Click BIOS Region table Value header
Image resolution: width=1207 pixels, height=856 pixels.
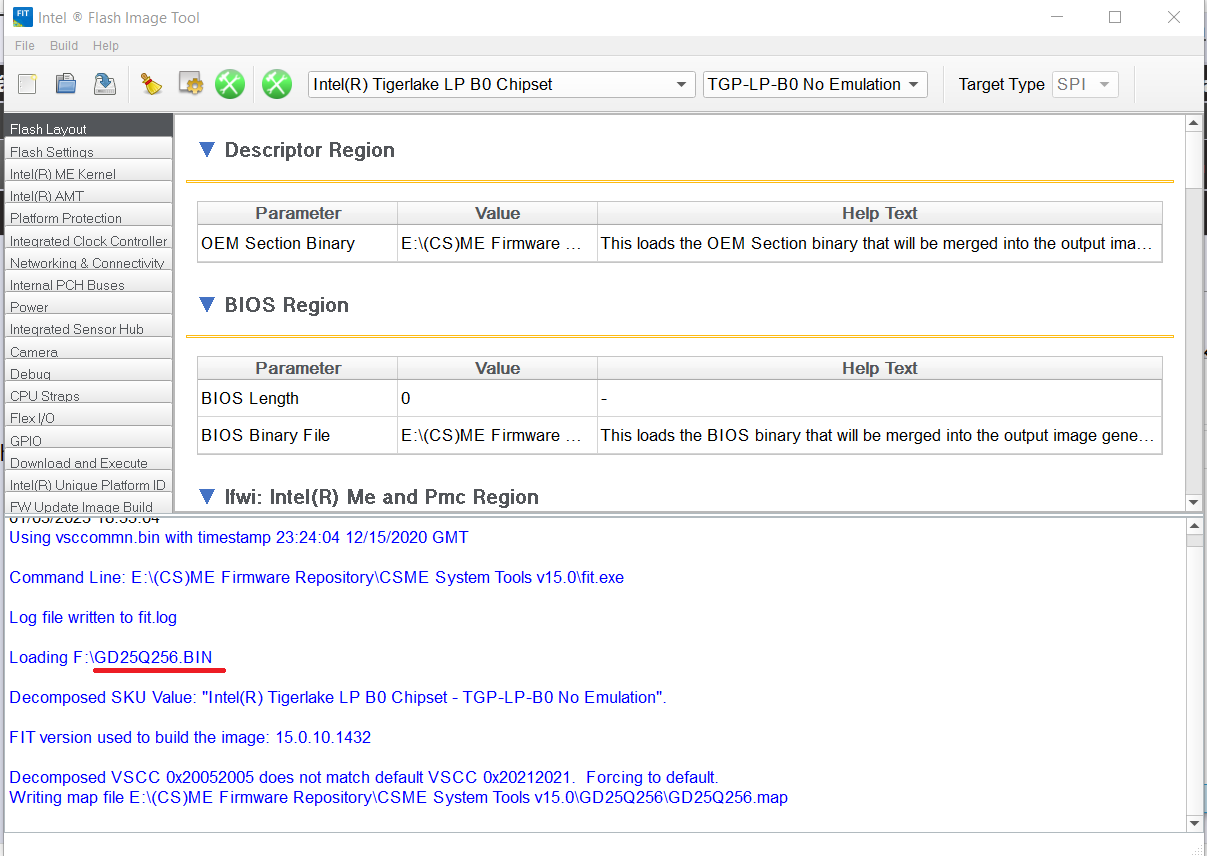(x=497, y=368)
